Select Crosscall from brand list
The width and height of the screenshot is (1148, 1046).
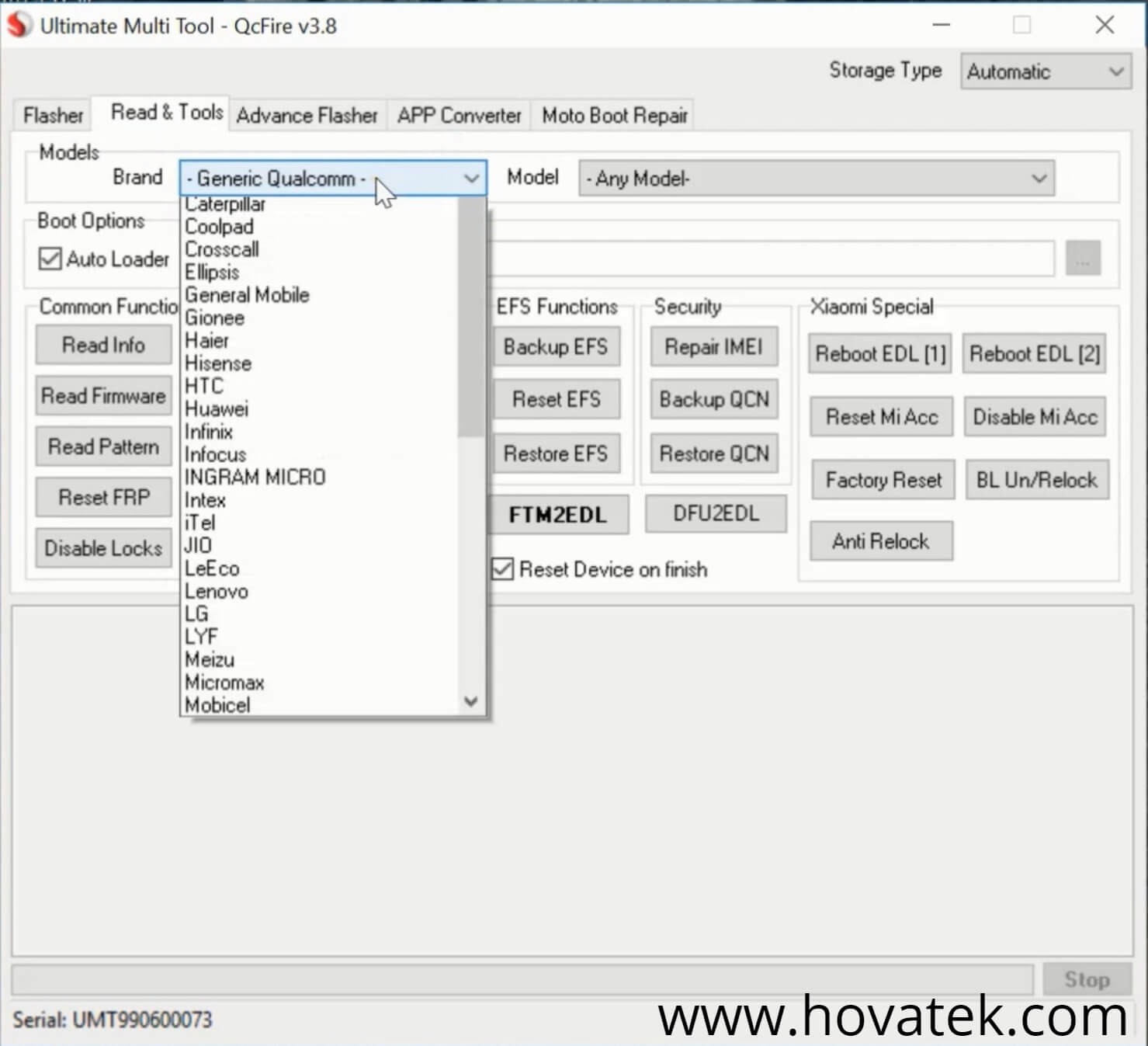320,249
